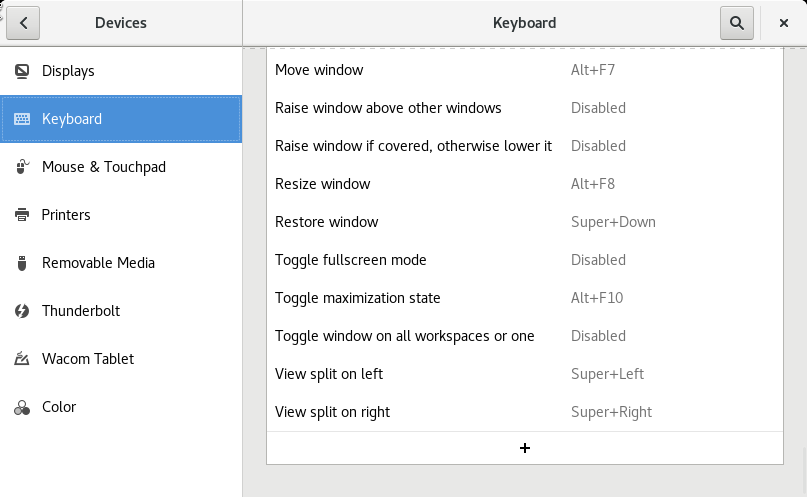Screen dimensions: 807x497
Task: Add a custom shortcut with plus button
Action: pos(524,448)
